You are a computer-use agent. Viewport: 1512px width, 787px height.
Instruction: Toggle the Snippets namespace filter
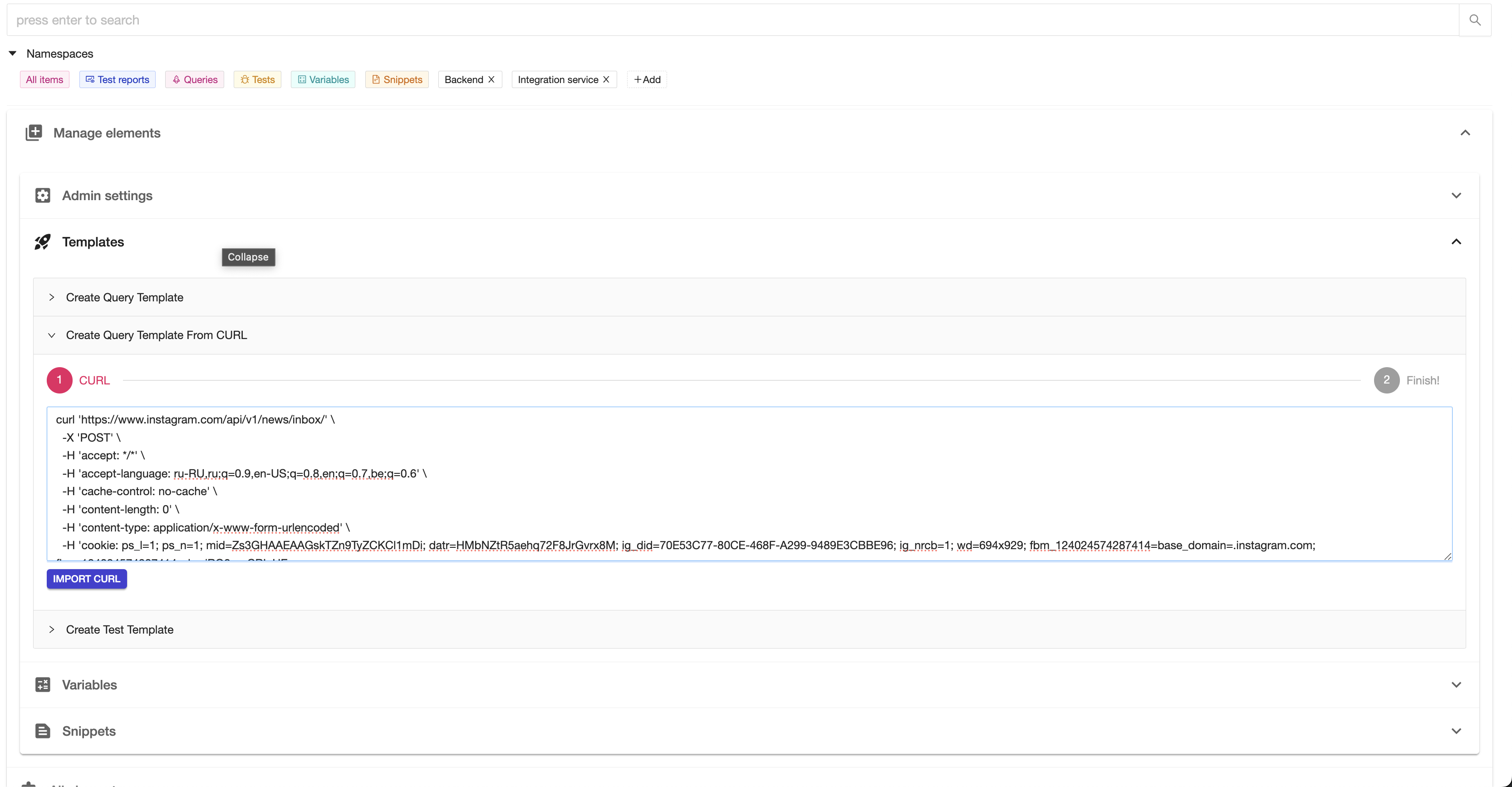click(397, 79)
